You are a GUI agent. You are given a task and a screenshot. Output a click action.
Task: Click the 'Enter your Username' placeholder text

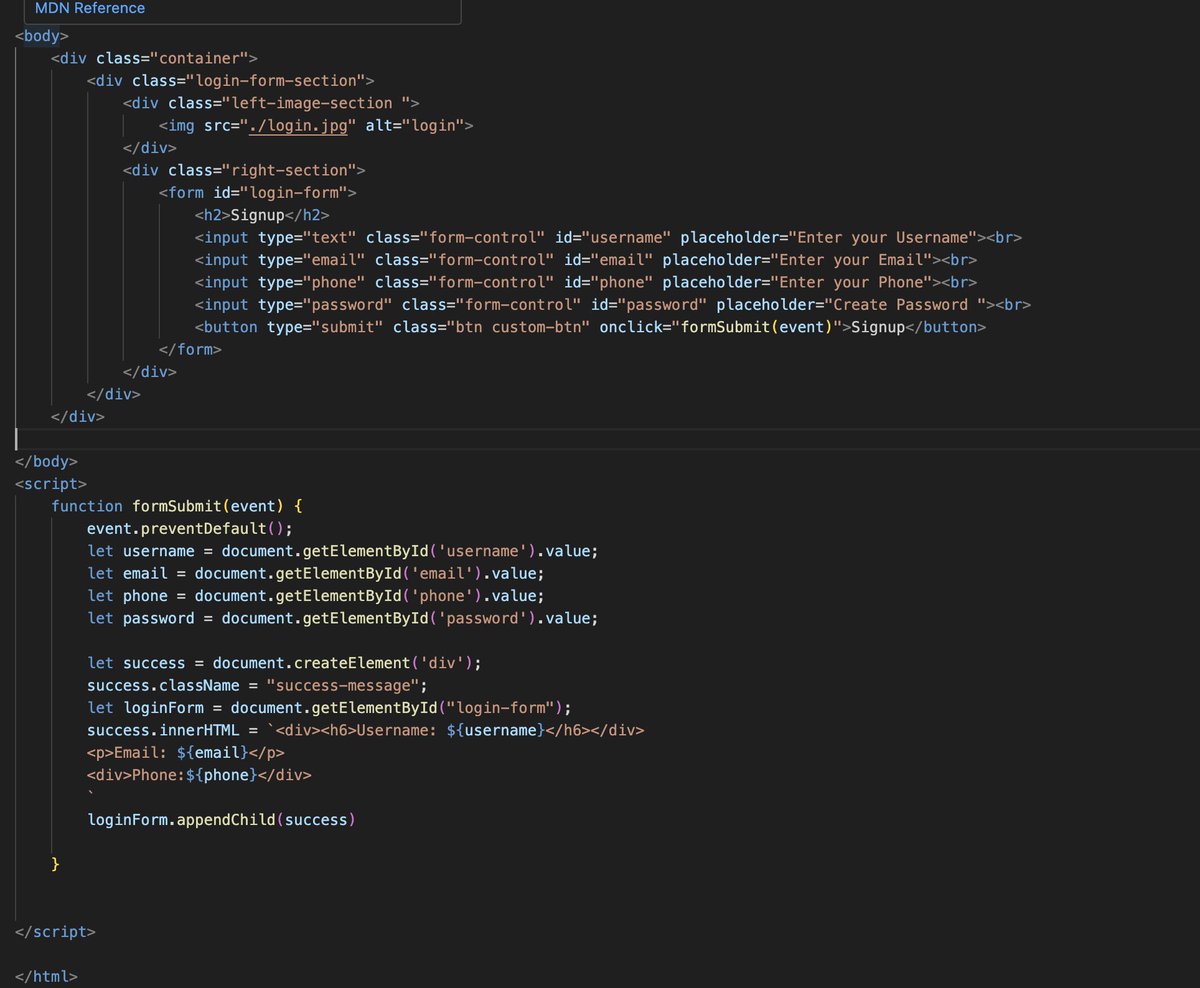(x=882, y=238)
